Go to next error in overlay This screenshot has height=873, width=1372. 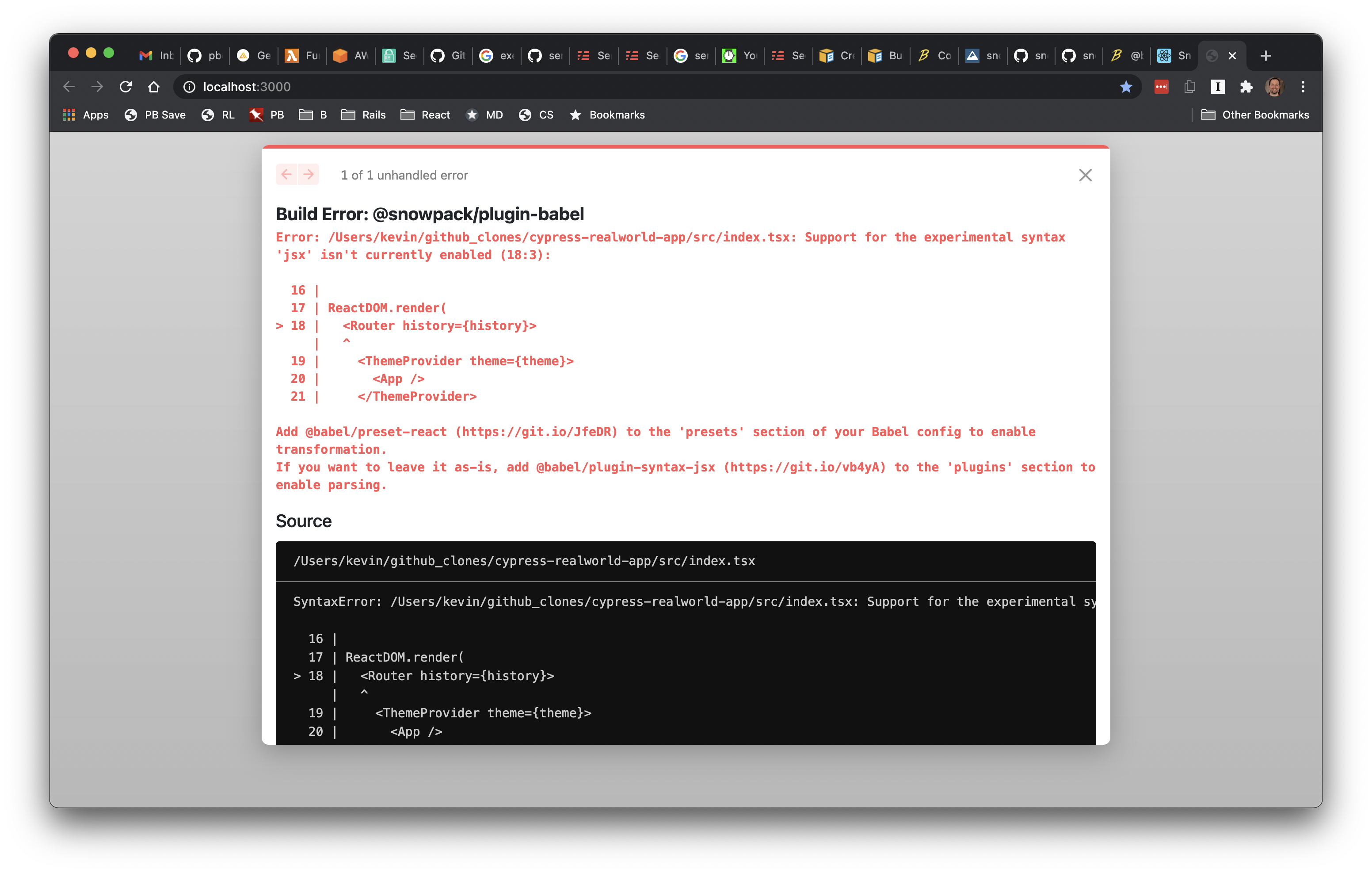click(308, 175)
